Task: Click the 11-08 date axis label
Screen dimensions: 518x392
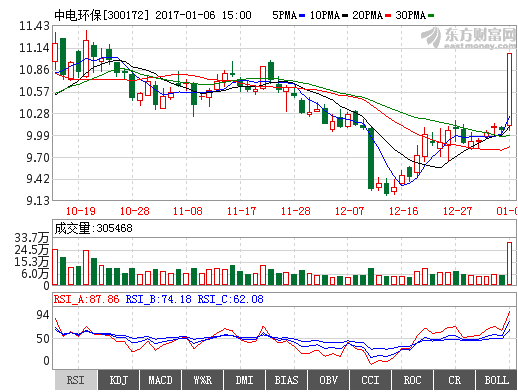Action: point(188,211)
